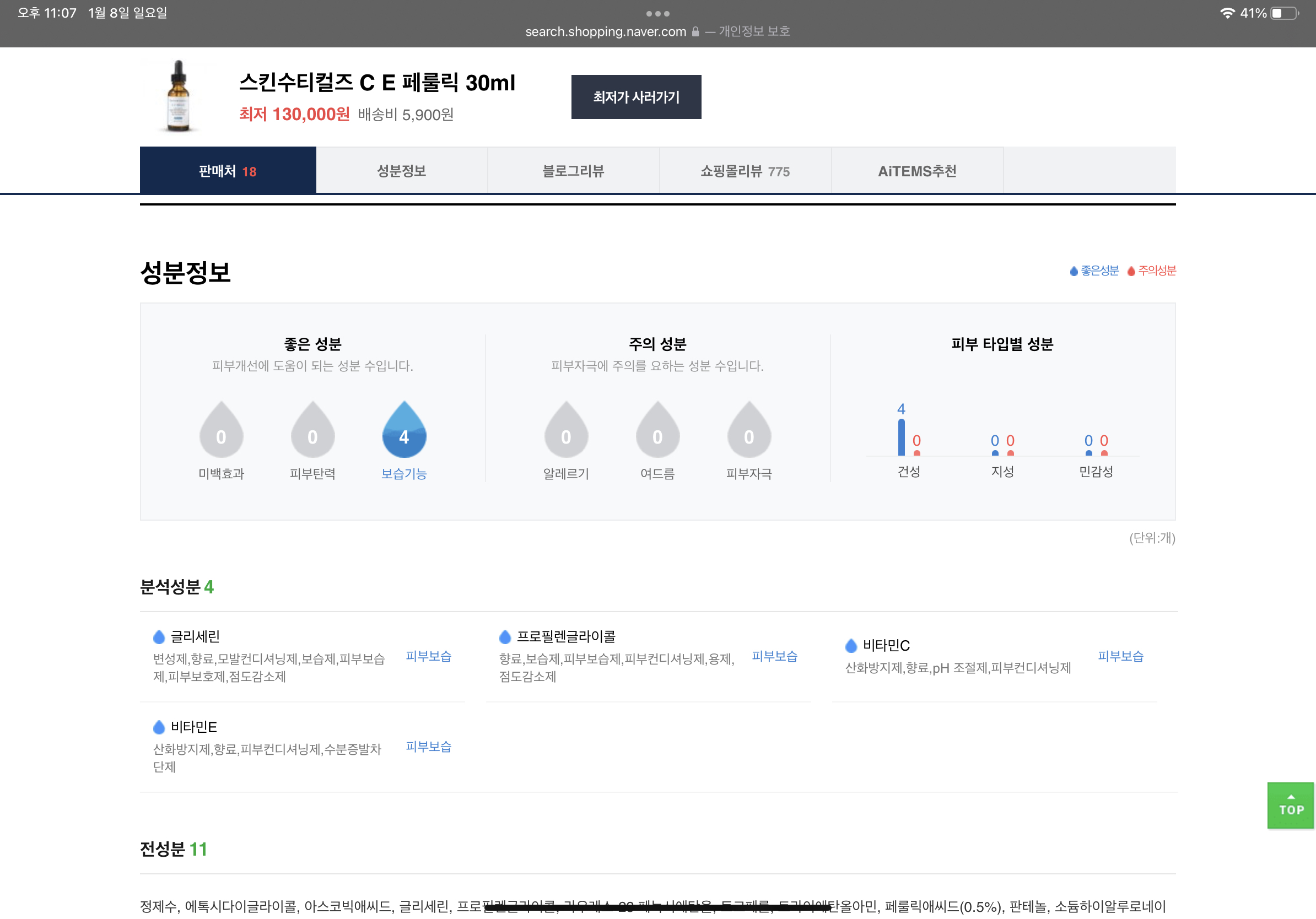Click the green TOP scroll button

(1290, 805)
